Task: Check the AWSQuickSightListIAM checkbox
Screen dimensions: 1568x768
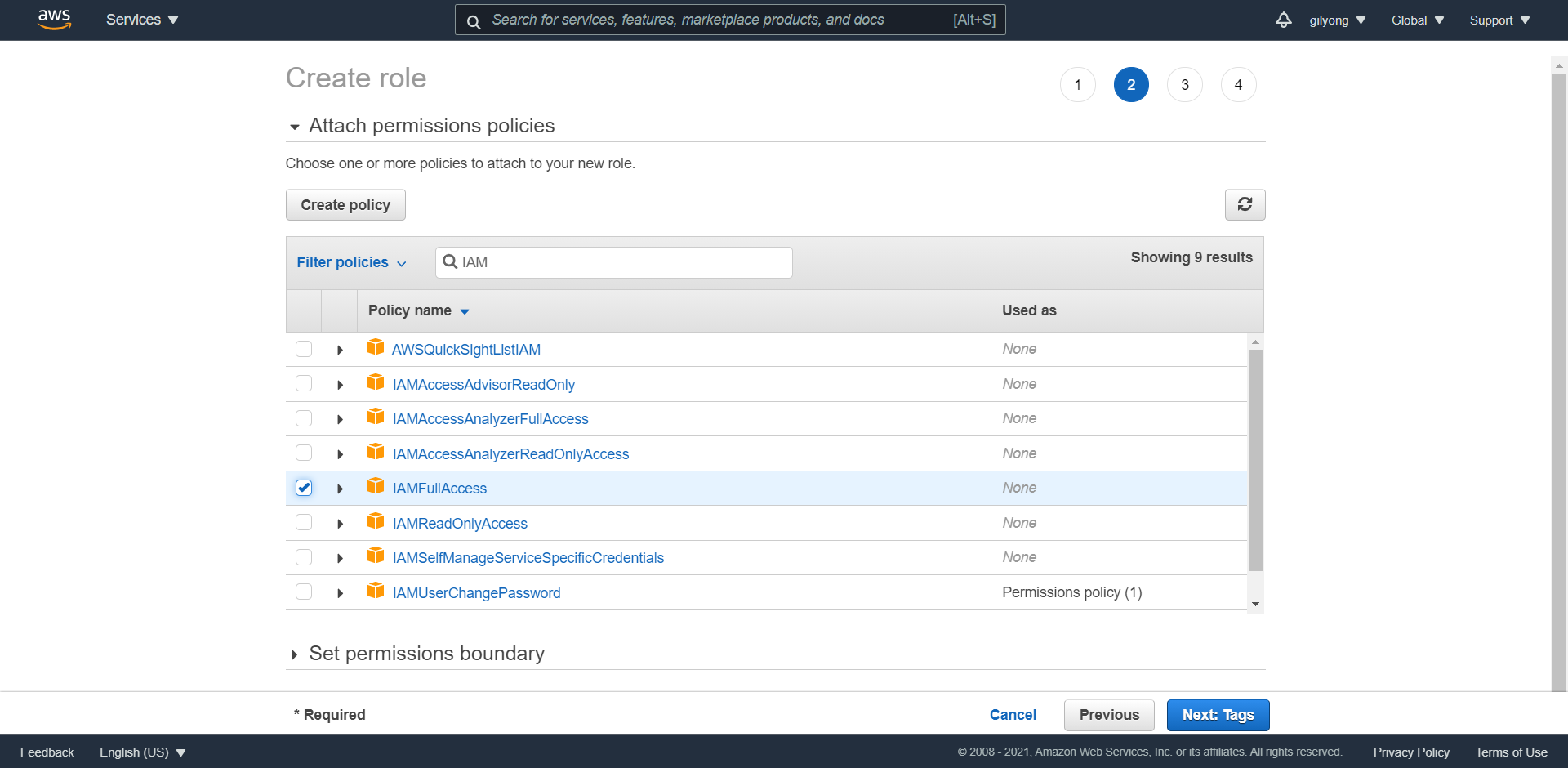Action: [x=304, y=349]
